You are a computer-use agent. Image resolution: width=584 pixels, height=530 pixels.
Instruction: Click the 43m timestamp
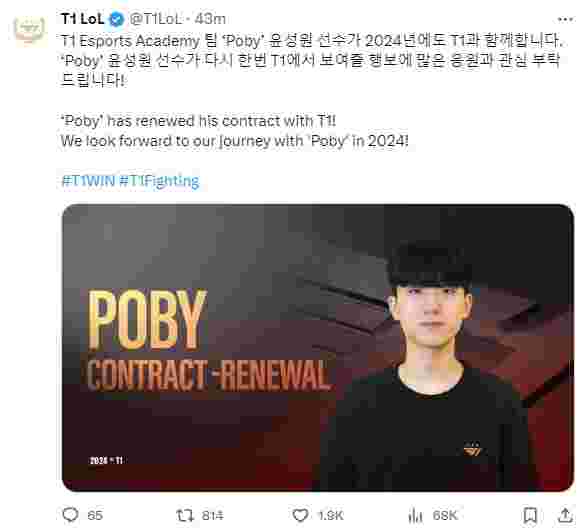210,19
